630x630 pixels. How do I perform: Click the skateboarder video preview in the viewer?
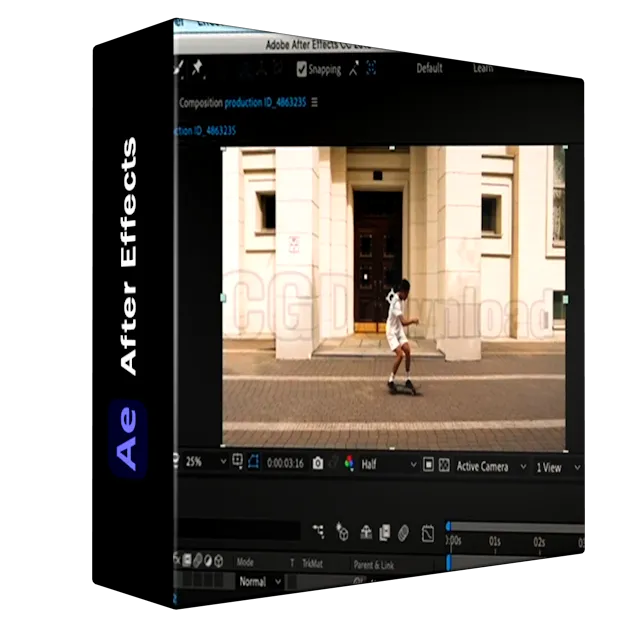click(394, 298)
